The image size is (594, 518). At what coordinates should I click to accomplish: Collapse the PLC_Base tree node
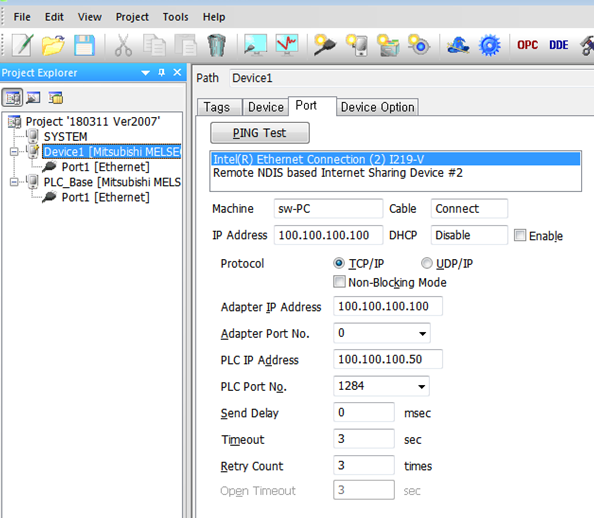14,182
